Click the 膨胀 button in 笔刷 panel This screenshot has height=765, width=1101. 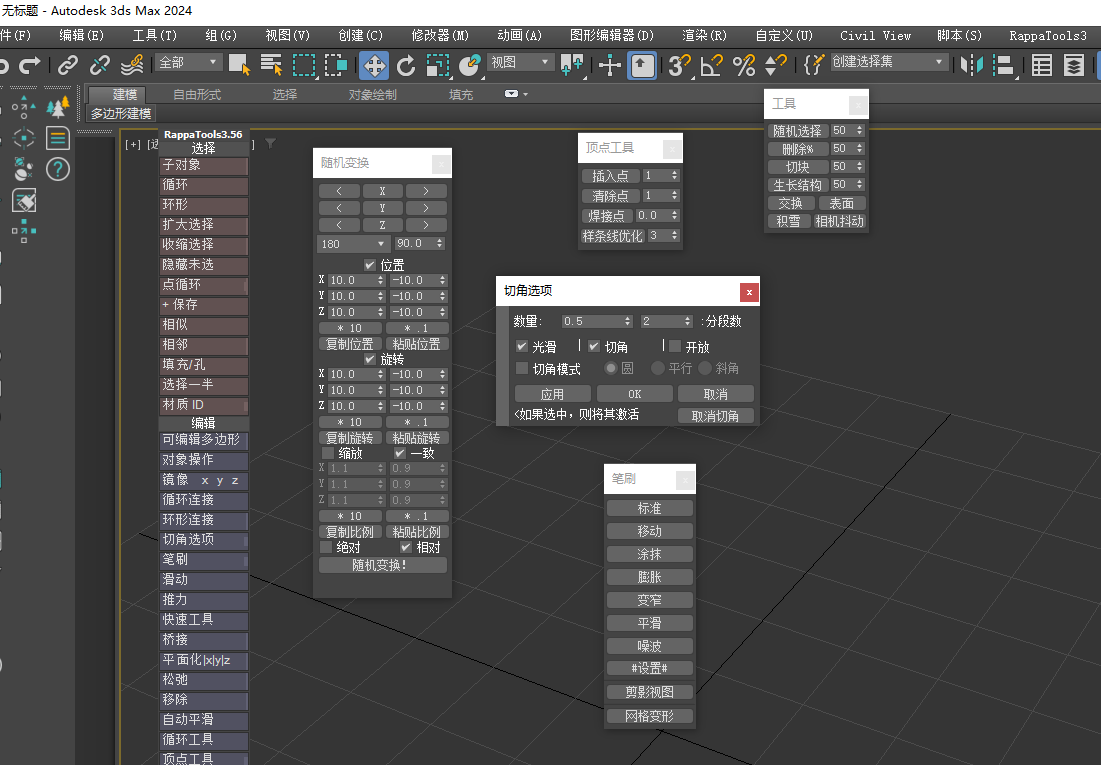650,577
